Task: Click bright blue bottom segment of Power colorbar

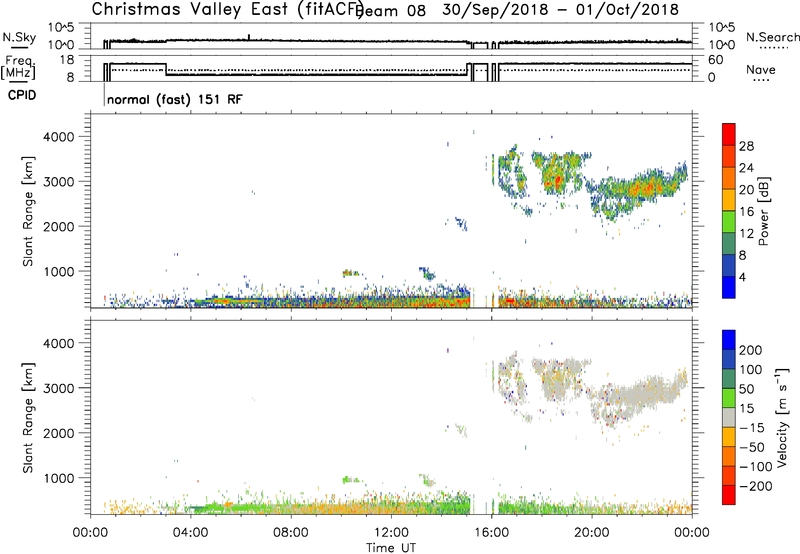Action: pos(729,287)
